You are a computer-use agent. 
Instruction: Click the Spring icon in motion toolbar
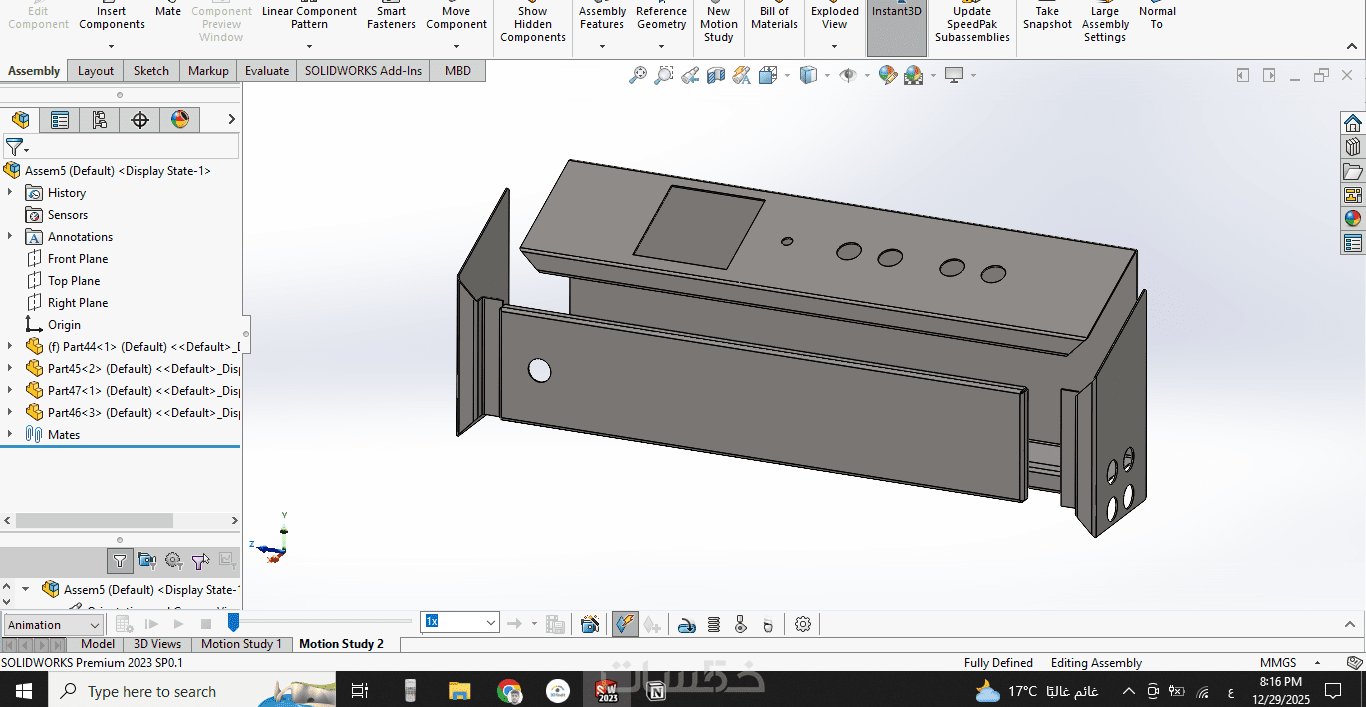coord(714,624)
